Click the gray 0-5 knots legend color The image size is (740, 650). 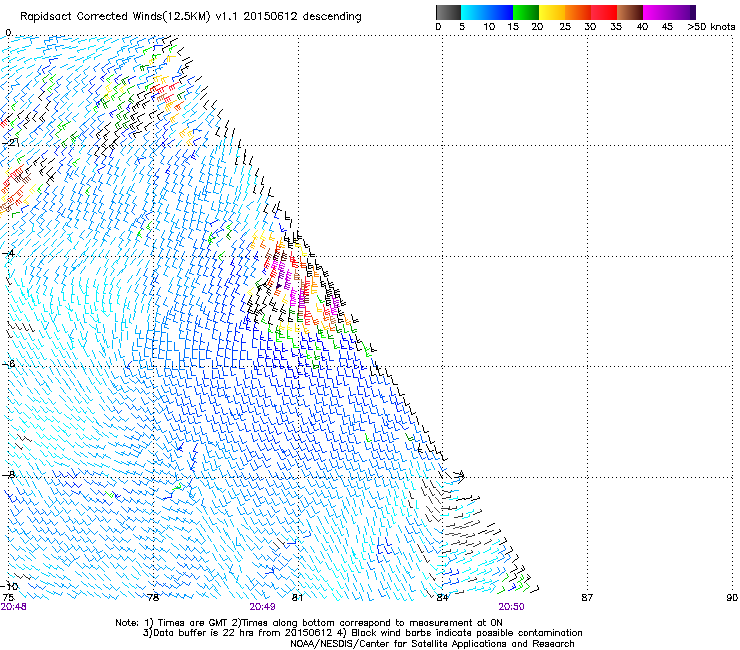coord(448,12)
